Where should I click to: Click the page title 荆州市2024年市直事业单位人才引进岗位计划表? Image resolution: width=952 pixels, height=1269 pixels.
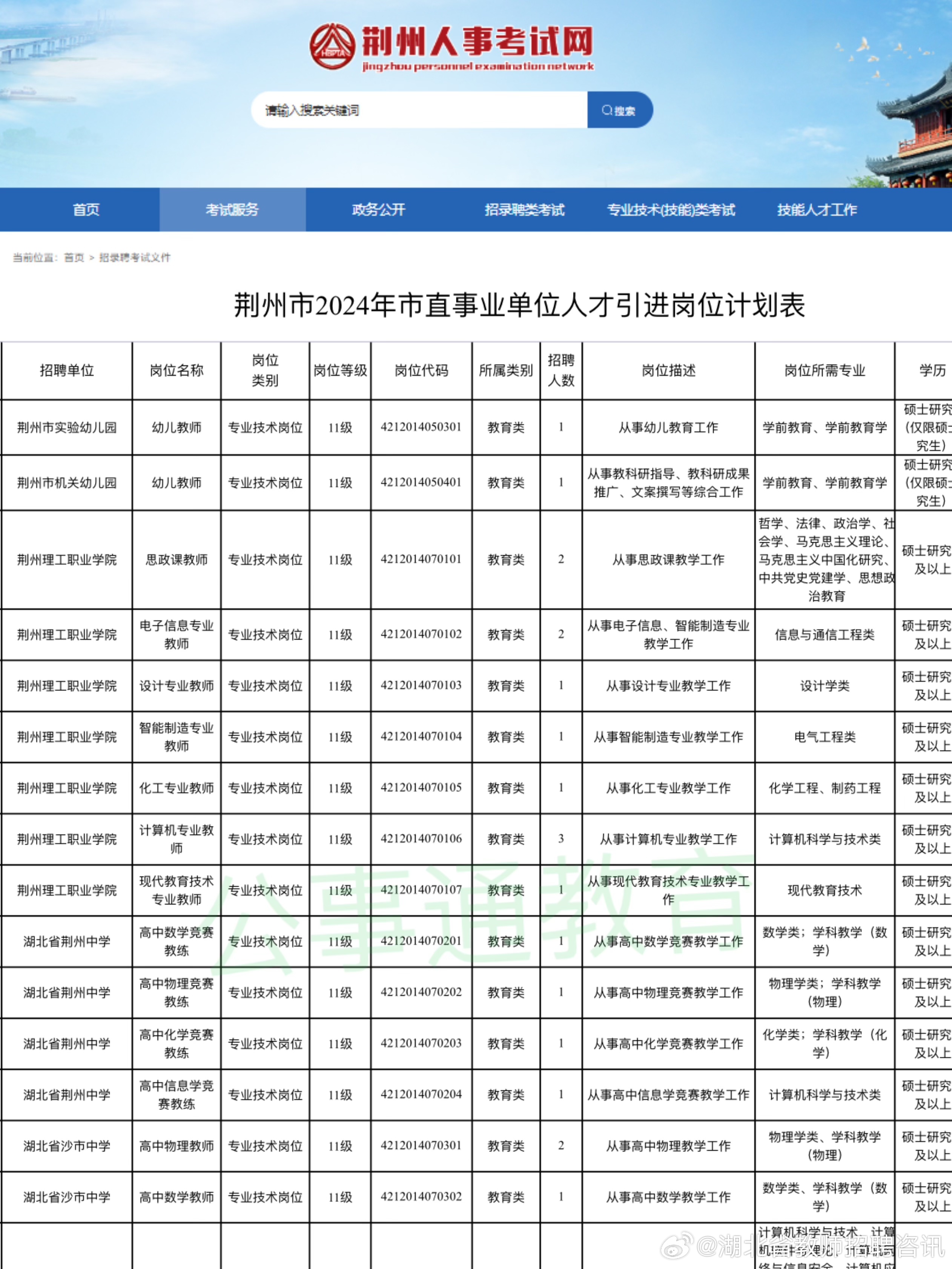click(519, 305)
